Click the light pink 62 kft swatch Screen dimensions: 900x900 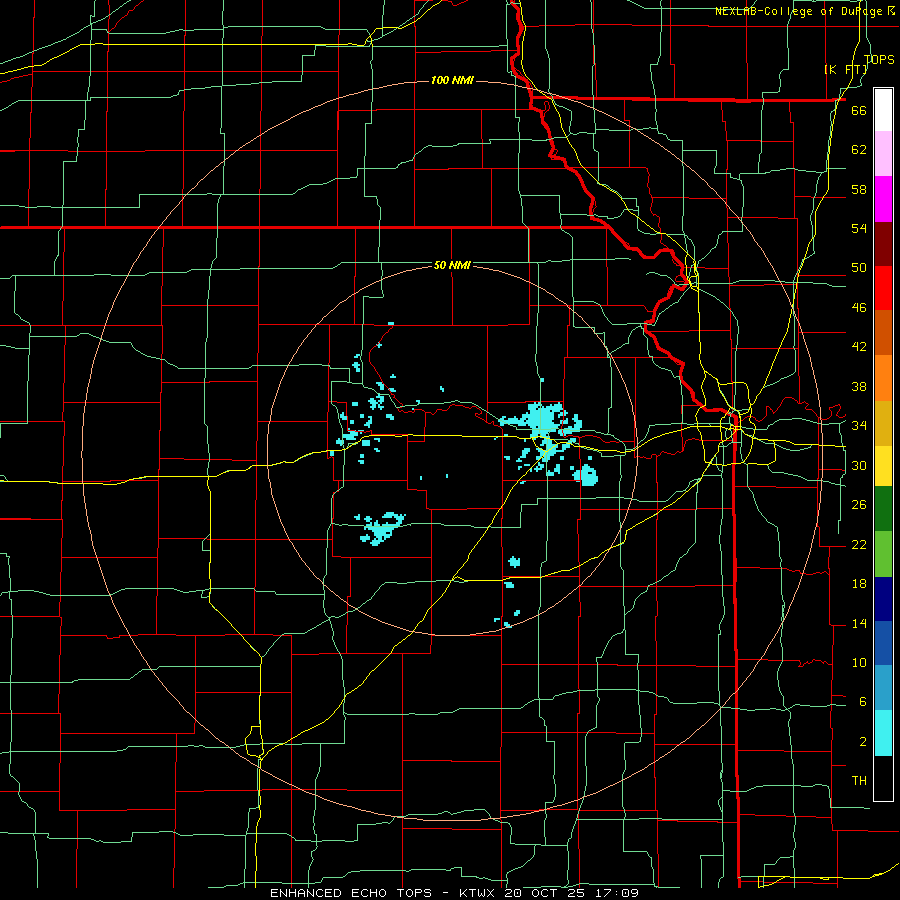[883, 154]
